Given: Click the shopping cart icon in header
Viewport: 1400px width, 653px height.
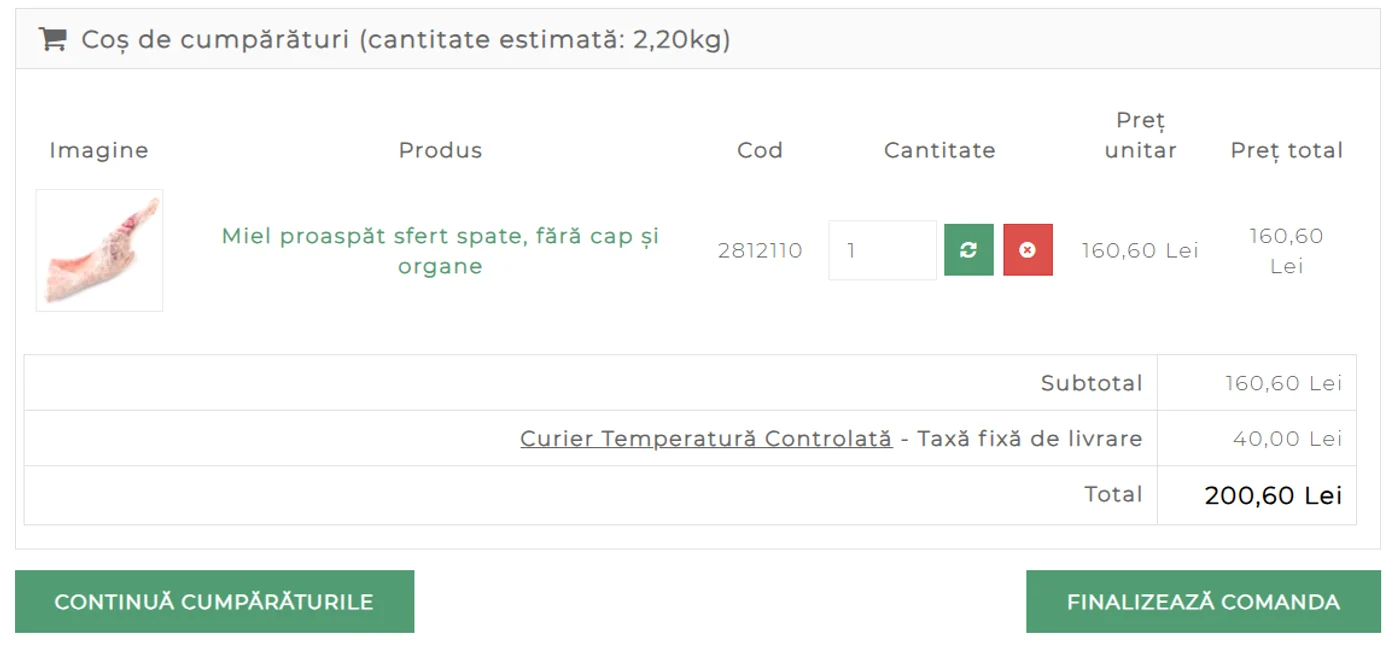Looking at the screenshot, I should coord(52,39).
